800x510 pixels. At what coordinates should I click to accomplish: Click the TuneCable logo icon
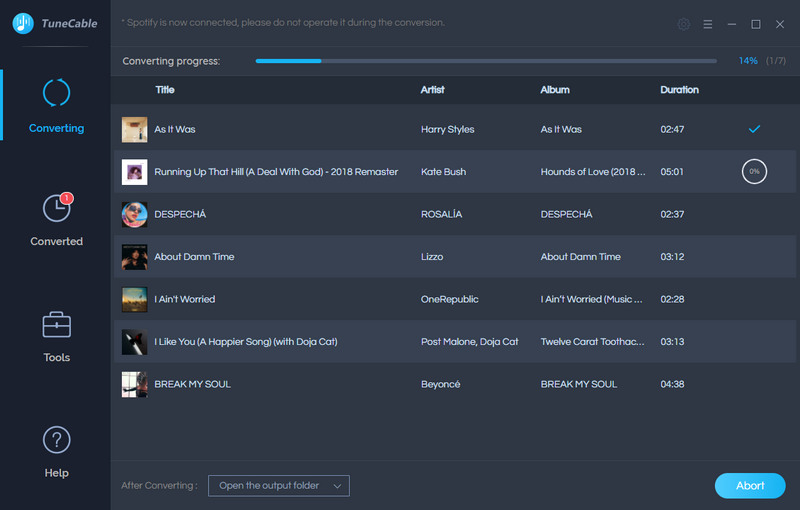click(x=23, y=23)
